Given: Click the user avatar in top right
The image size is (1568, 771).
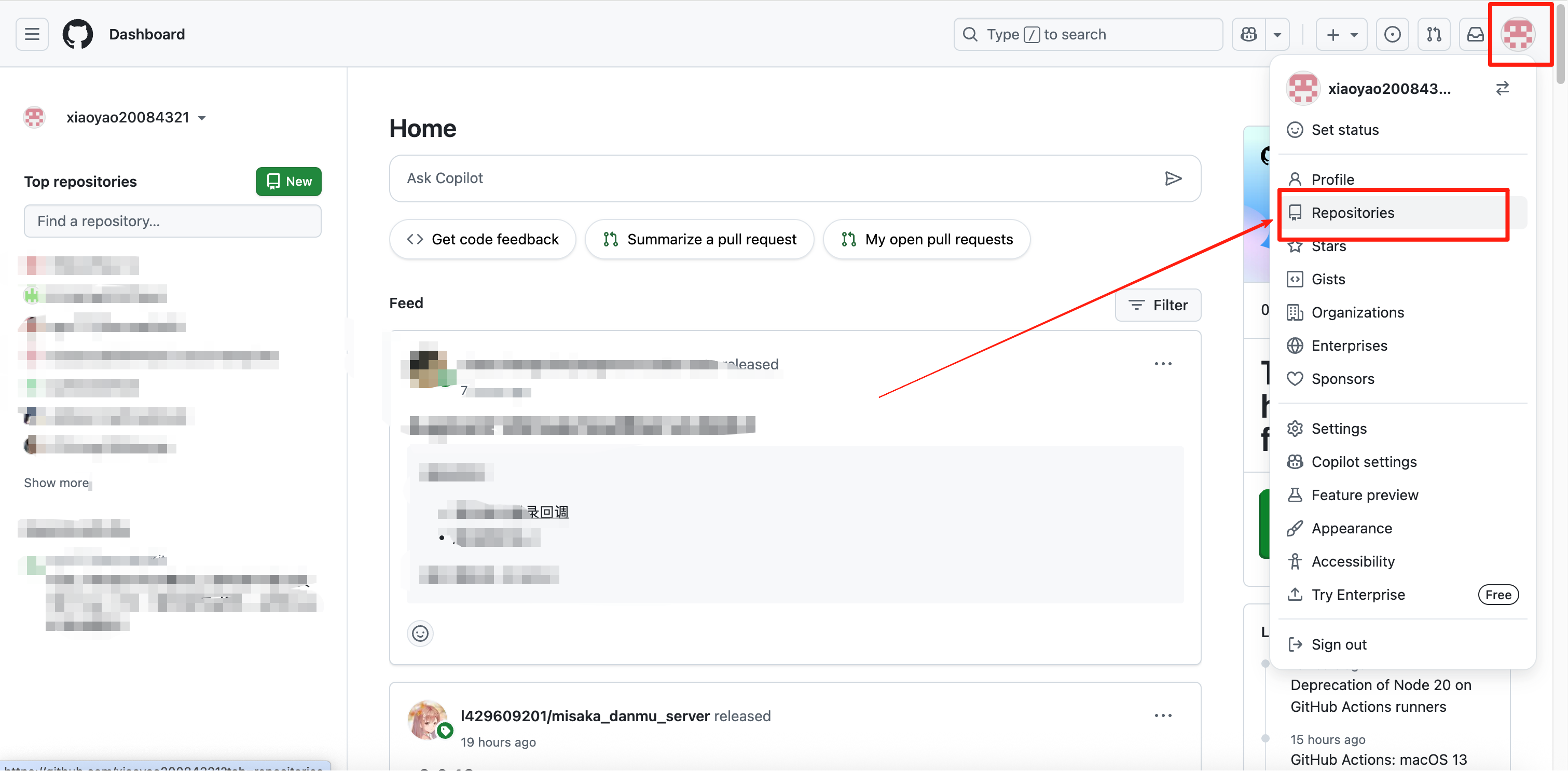Looking at the screenshot, I should coord(1518,34).
